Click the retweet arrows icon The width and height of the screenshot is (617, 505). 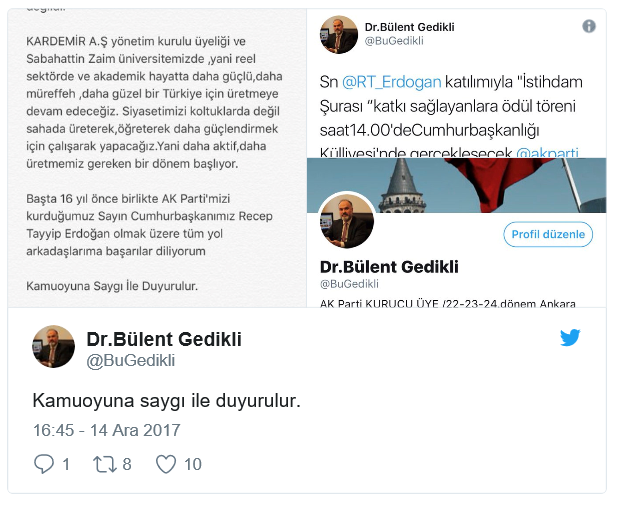coord(105,464)
